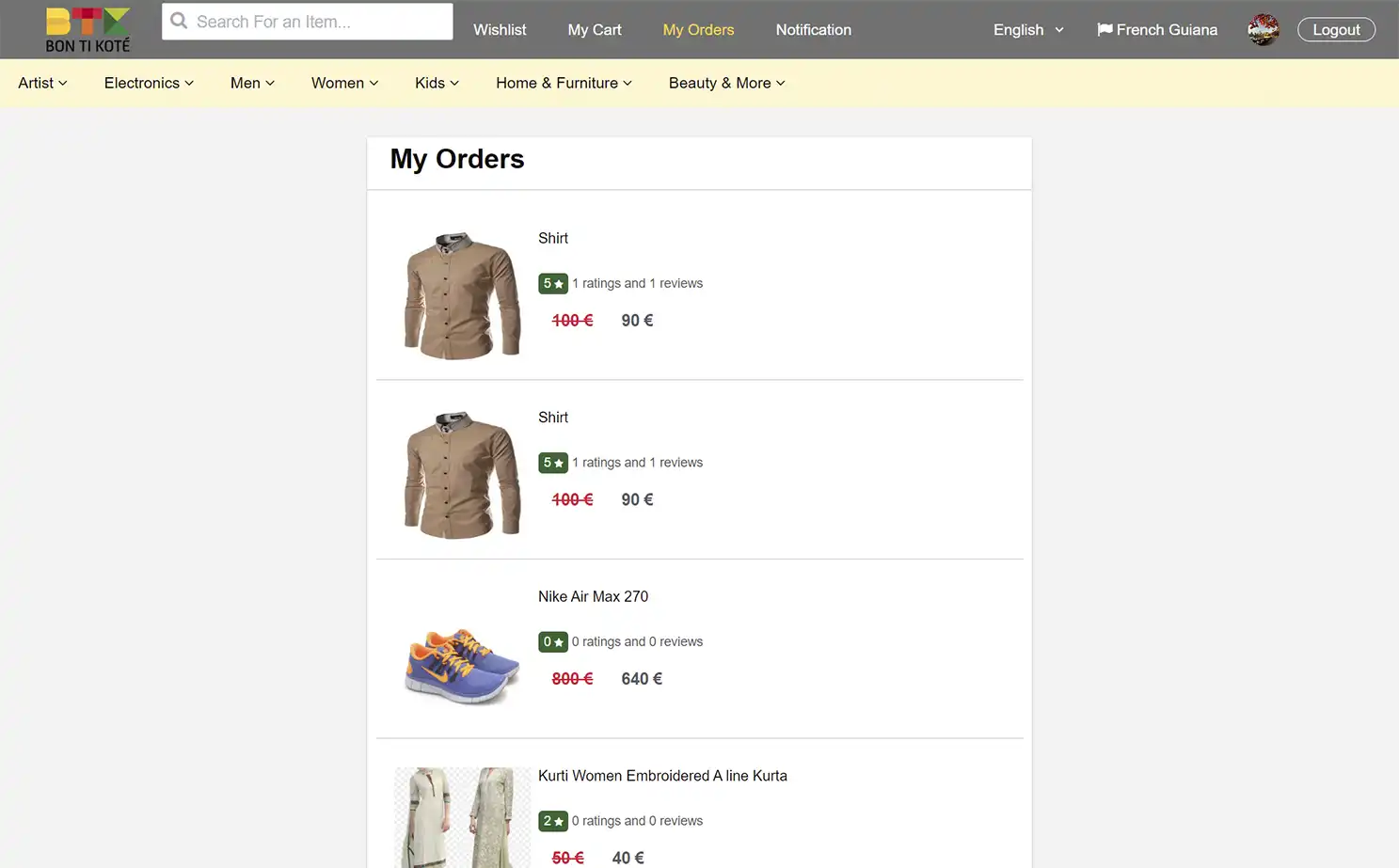The image size is (1399, 868).
Task: Click the 5-star rating badge on the first Shirt
Action: click(553, 283)
